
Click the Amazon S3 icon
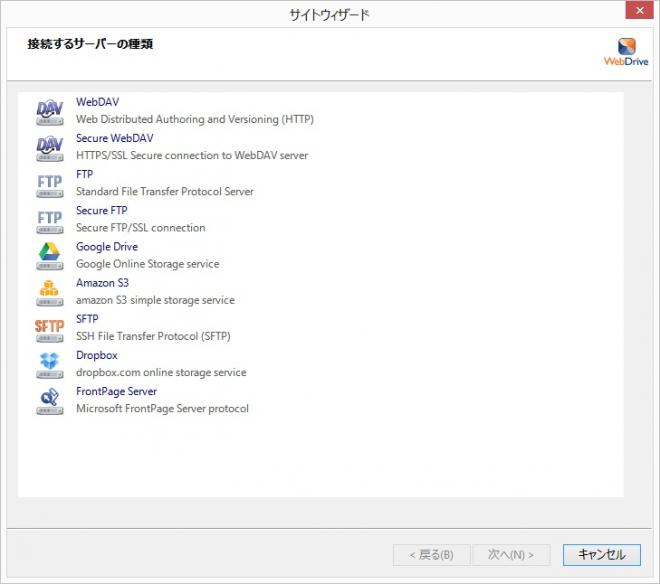tap(50, 293)
